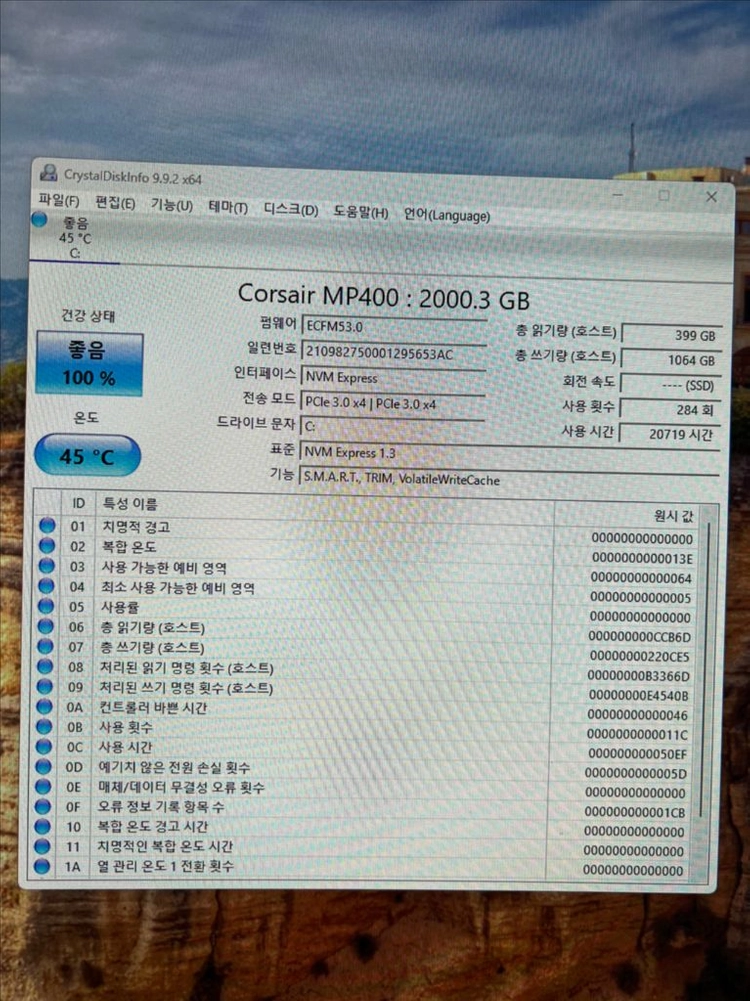The height and width of the screenshot is (1001, 750).
Task: Click the status orb for row 0B 사용 횟수
Action: coord(44,726)
